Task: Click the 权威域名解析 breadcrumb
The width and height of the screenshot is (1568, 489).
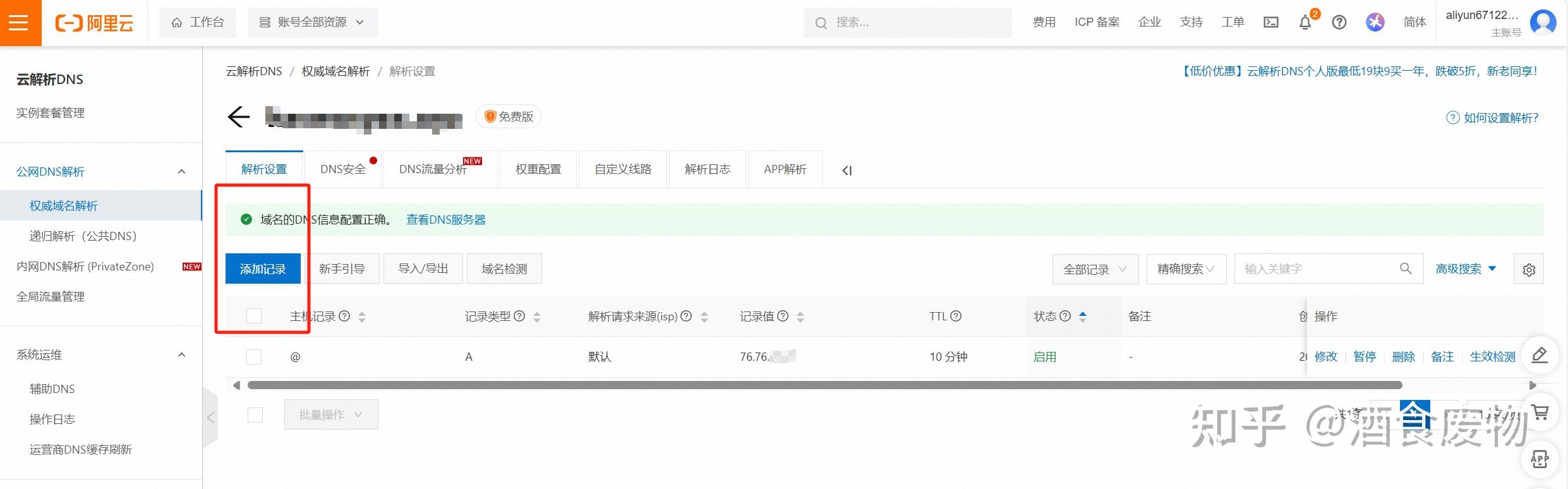Action: [335, 71]
